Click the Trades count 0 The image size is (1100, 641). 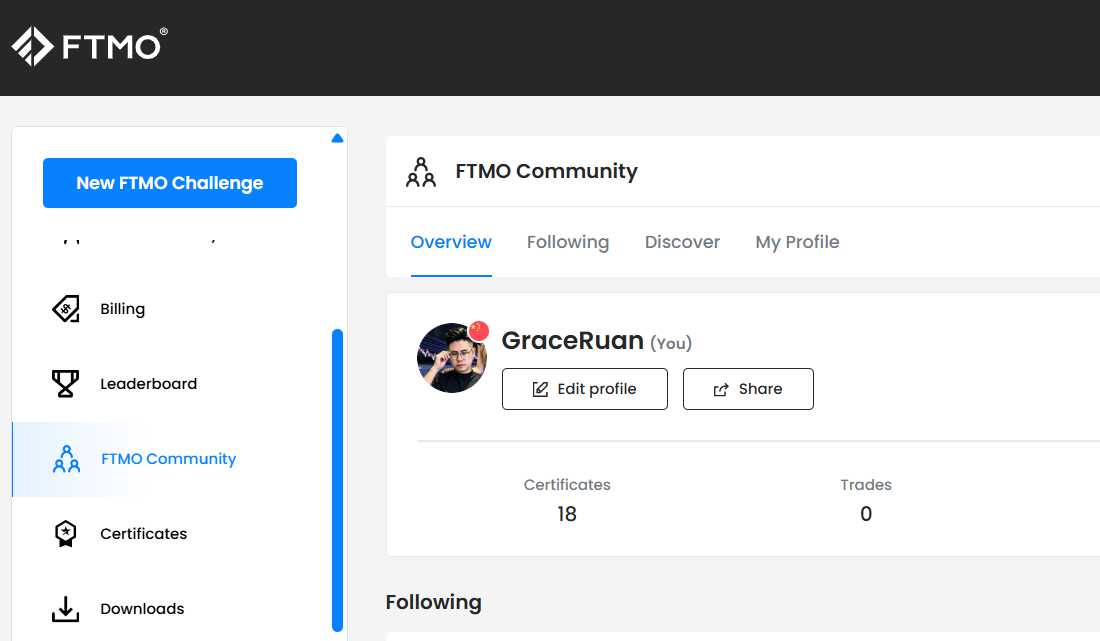click(x=866, y=514)
